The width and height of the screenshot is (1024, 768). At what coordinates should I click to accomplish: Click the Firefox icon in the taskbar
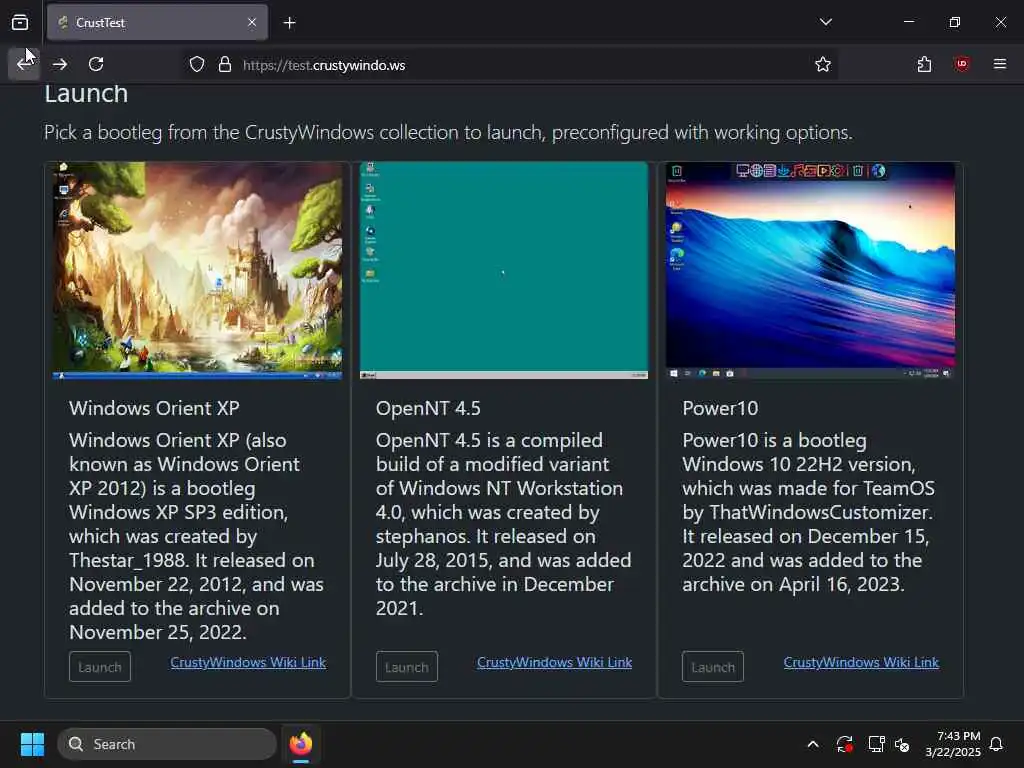(301, 744)
